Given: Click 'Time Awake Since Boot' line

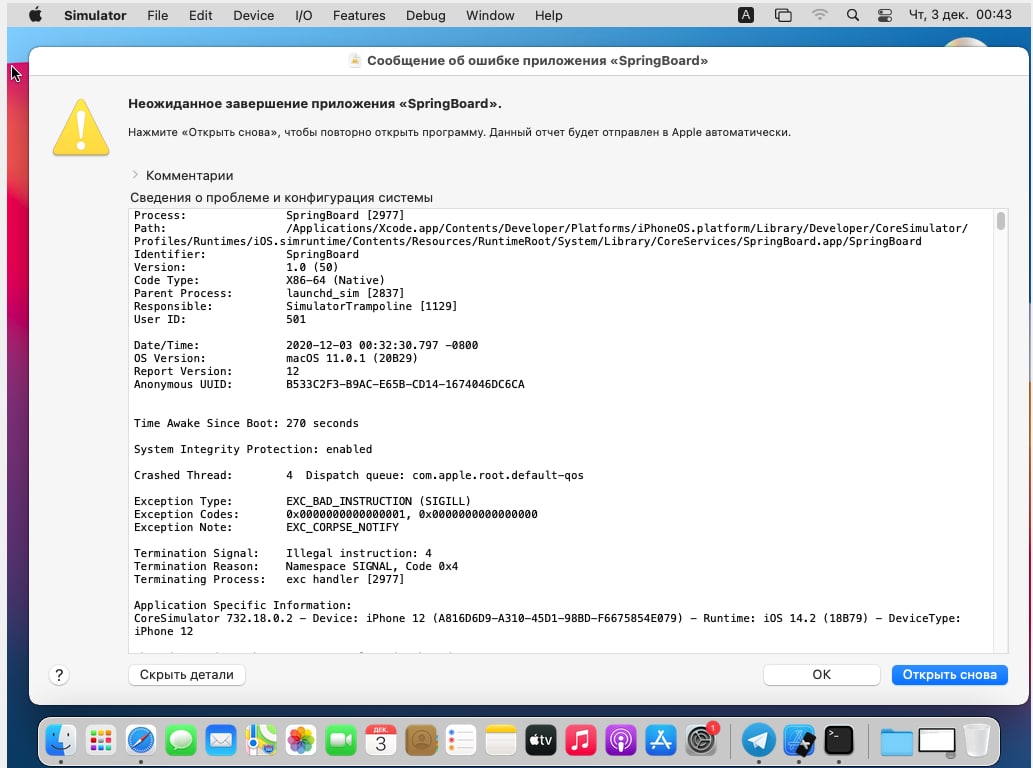Looking at the screenshot, I should click(246, 424).
